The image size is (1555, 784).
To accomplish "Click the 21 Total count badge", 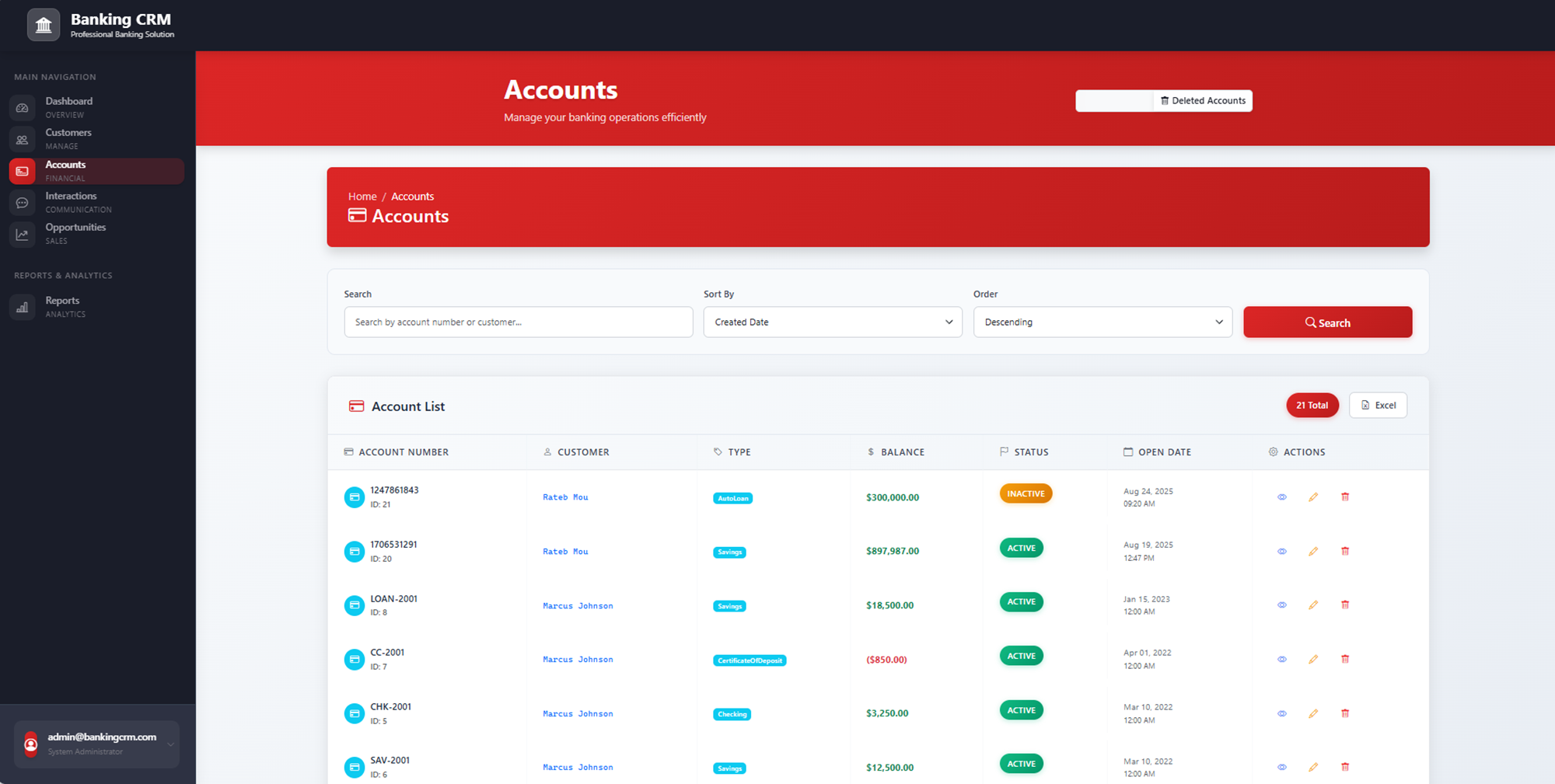I will pyautogui.click(x=1312, y=405).
